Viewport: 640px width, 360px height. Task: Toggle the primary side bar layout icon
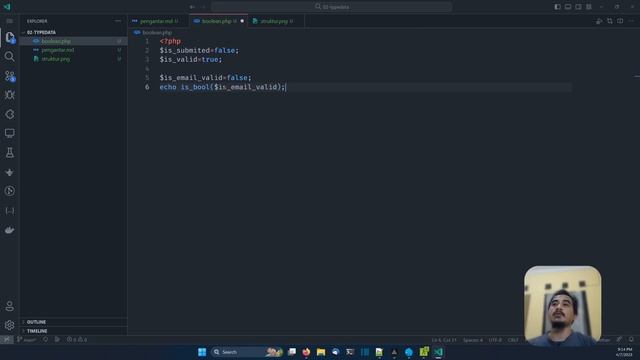[x=557, y=7]
